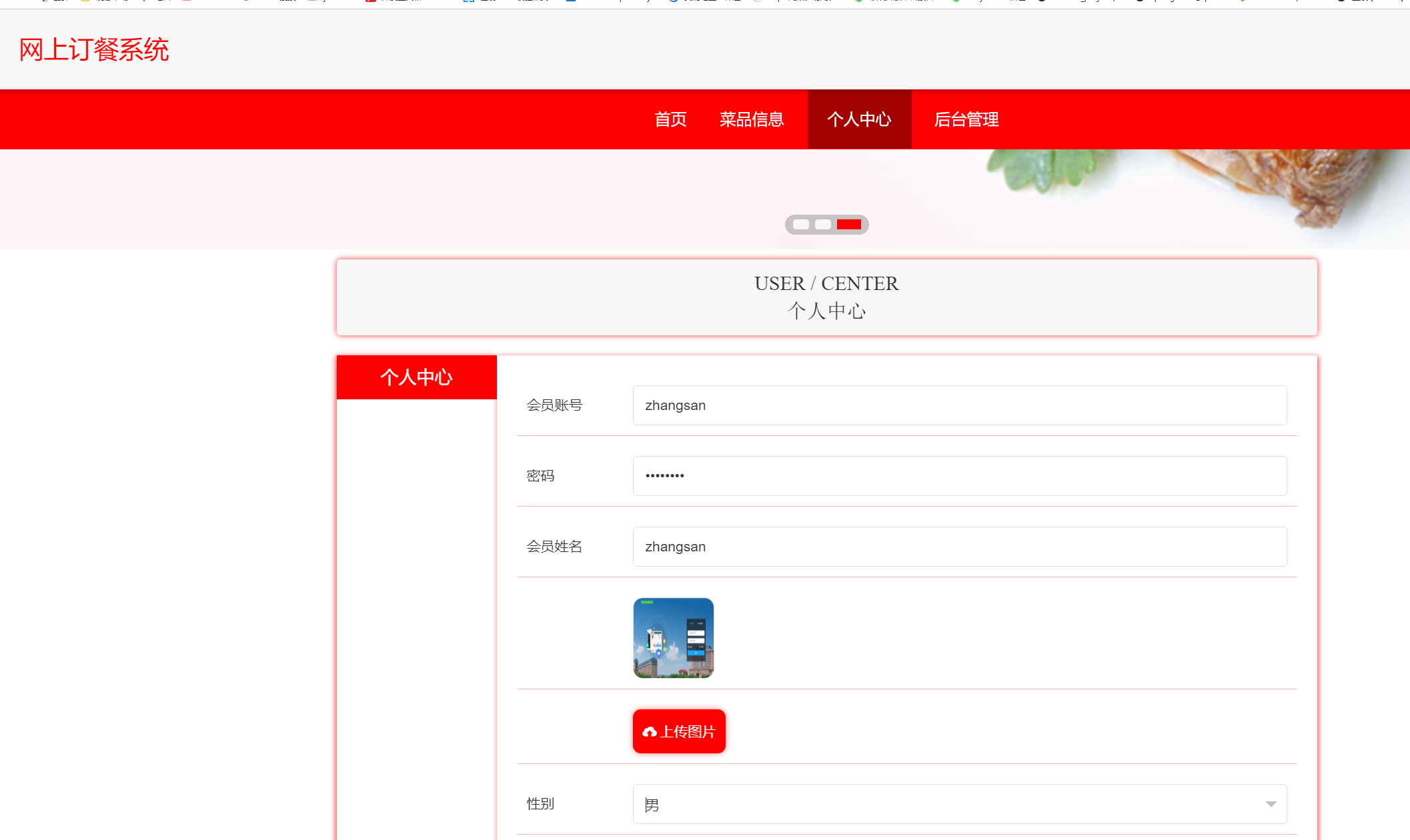Select the second carousel indicator dot
Viewport: 1410px width, 840px height.
pyautogui.click(x=822, y=225)
